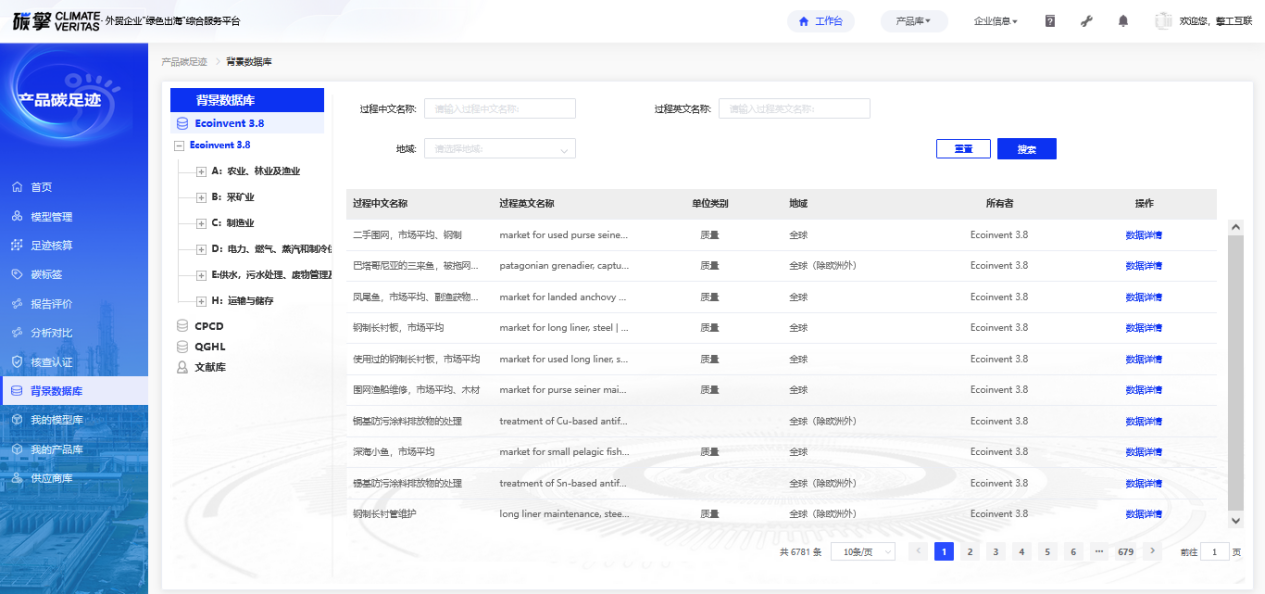Open 碳标签 tag item in sidebar

pos(45,274)
